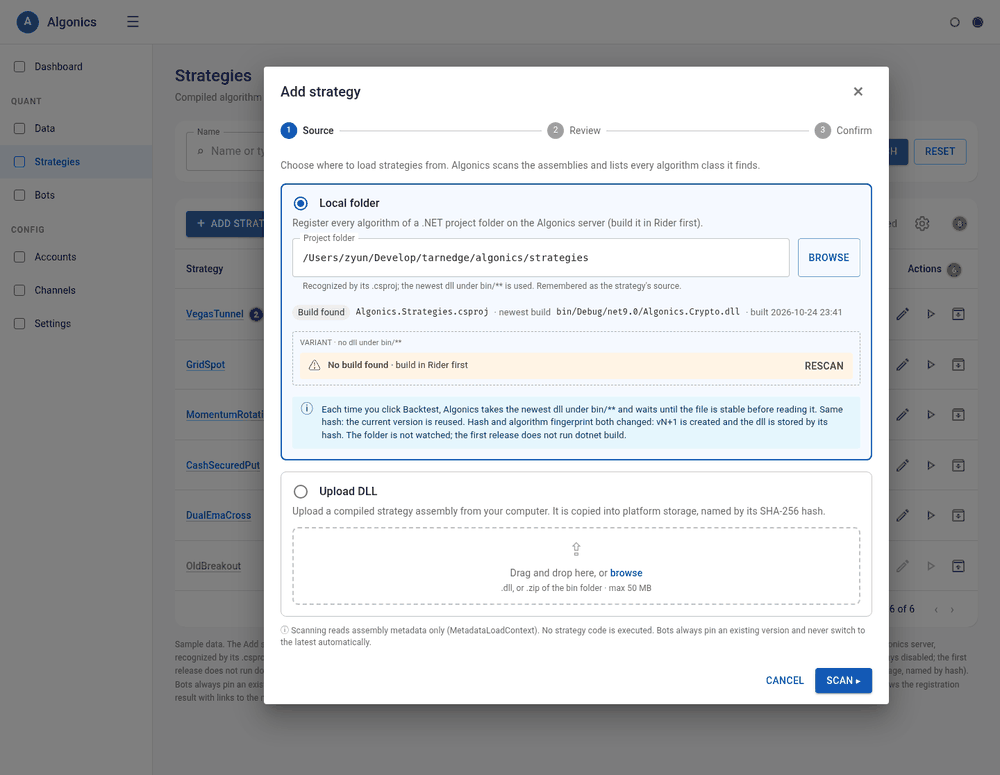Click RESCAN in the No build found warning
Image resolution: width=1000 pixels, height=775 pixels.
(x=823, y=366)
